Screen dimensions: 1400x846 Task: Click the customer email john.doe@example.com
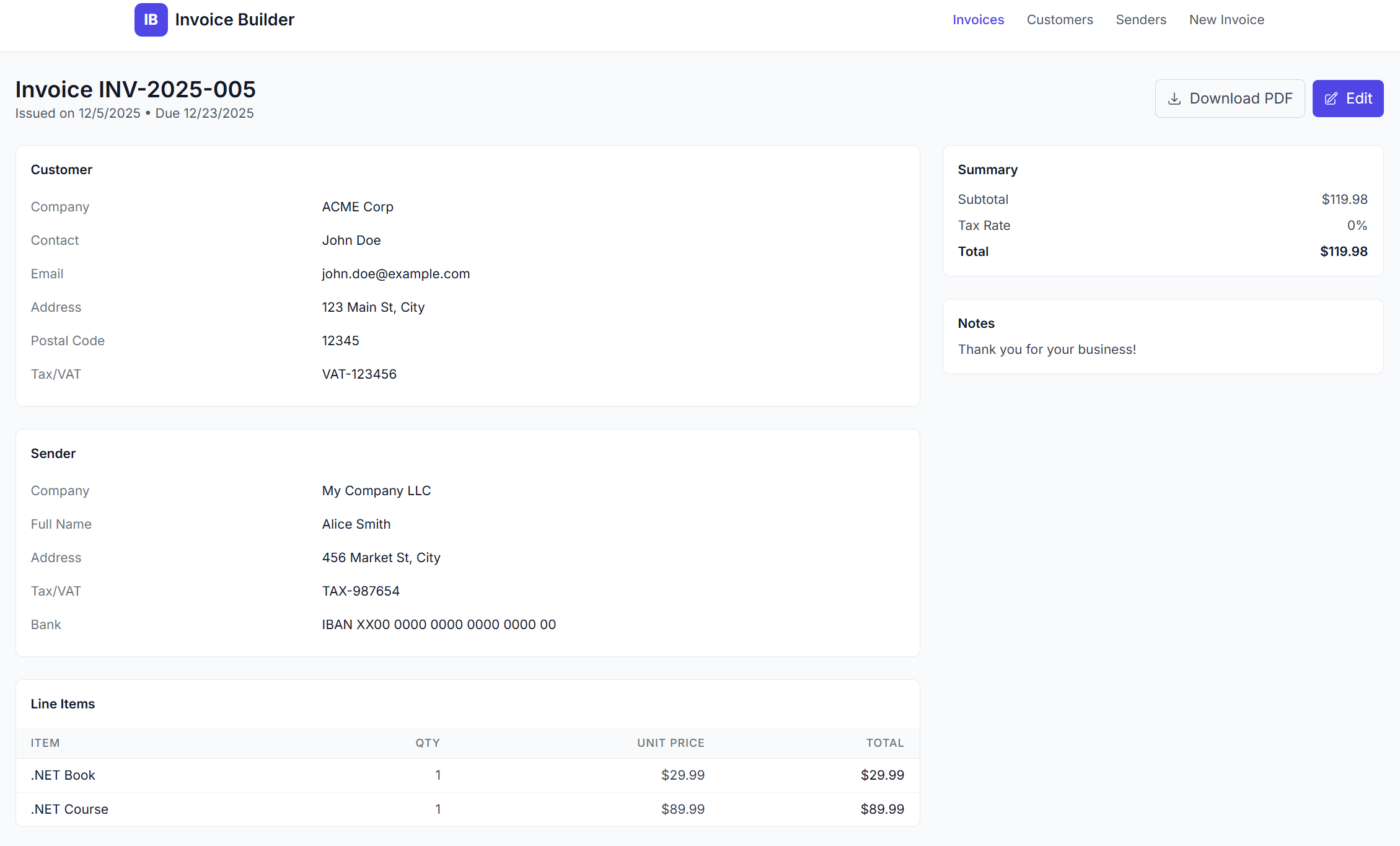click(x=395, y=273)
